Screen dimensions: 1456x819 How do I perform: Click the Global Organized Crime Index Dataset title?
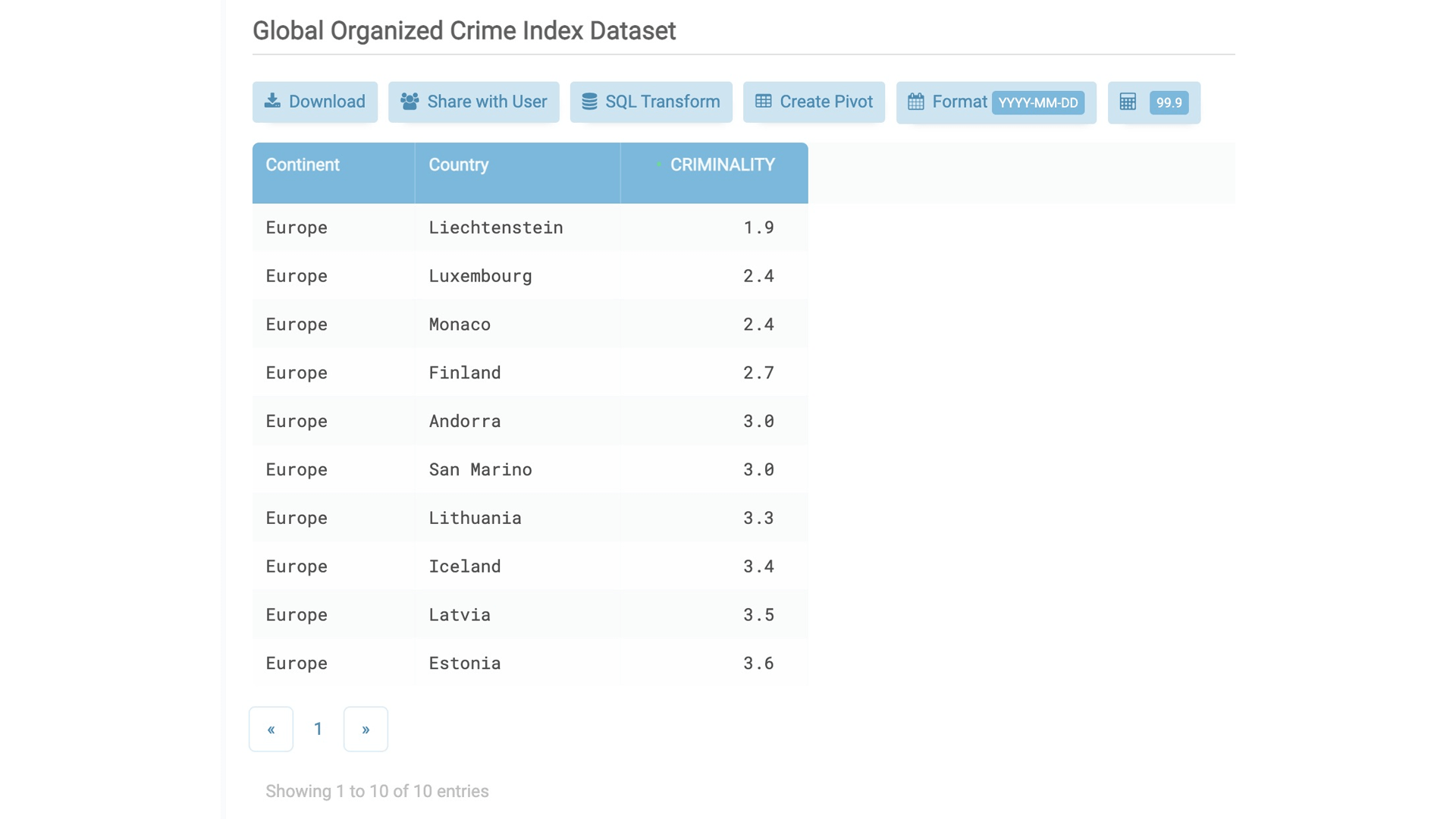pyautogui.click(x=464, y=31)
